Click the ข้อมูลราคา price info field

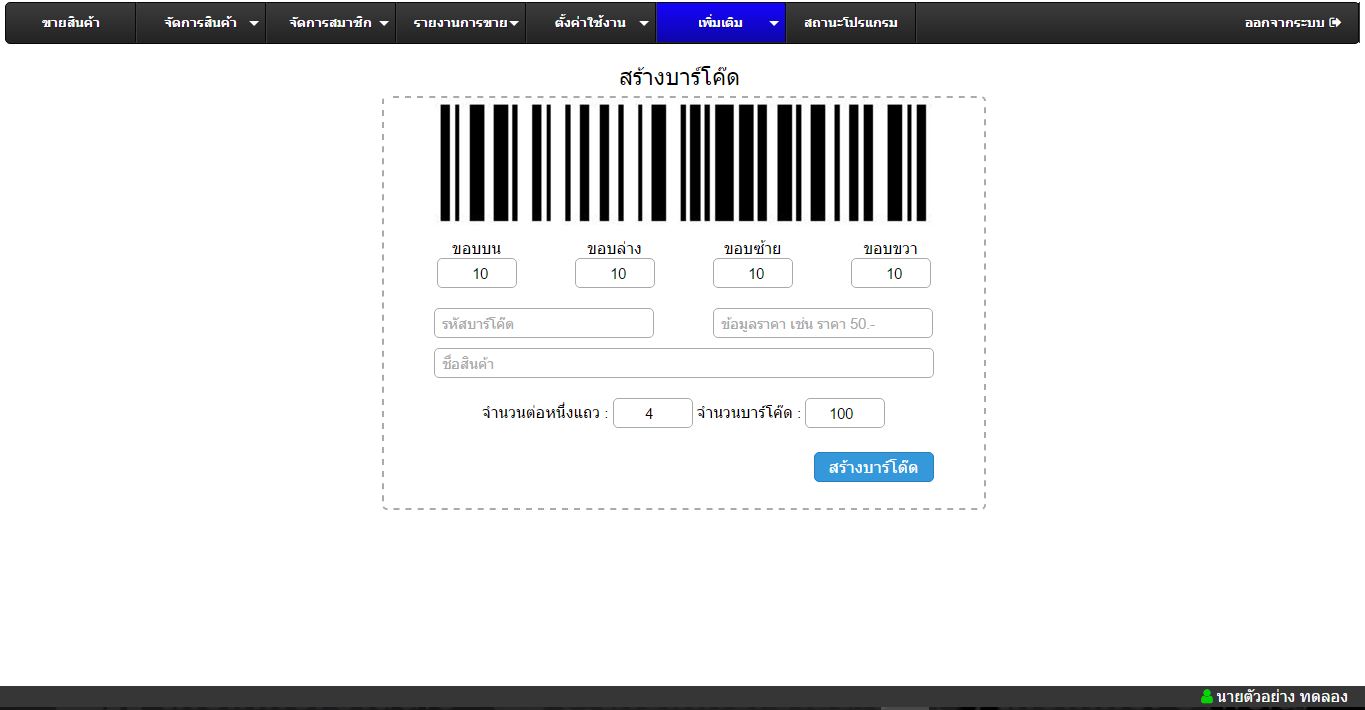823,323
